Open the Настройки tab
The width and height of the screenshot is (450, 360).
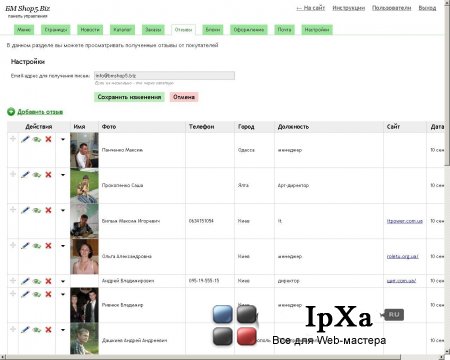tap(317, 30)
